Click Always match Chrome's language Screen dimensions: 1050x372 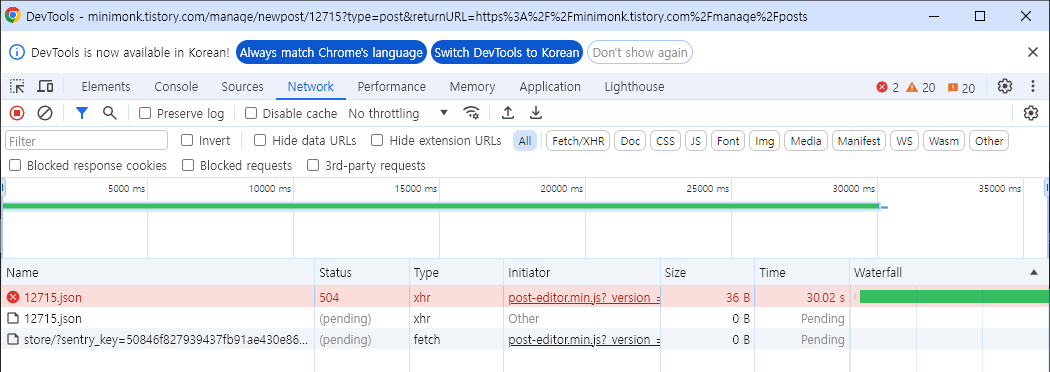pos(331,52)
